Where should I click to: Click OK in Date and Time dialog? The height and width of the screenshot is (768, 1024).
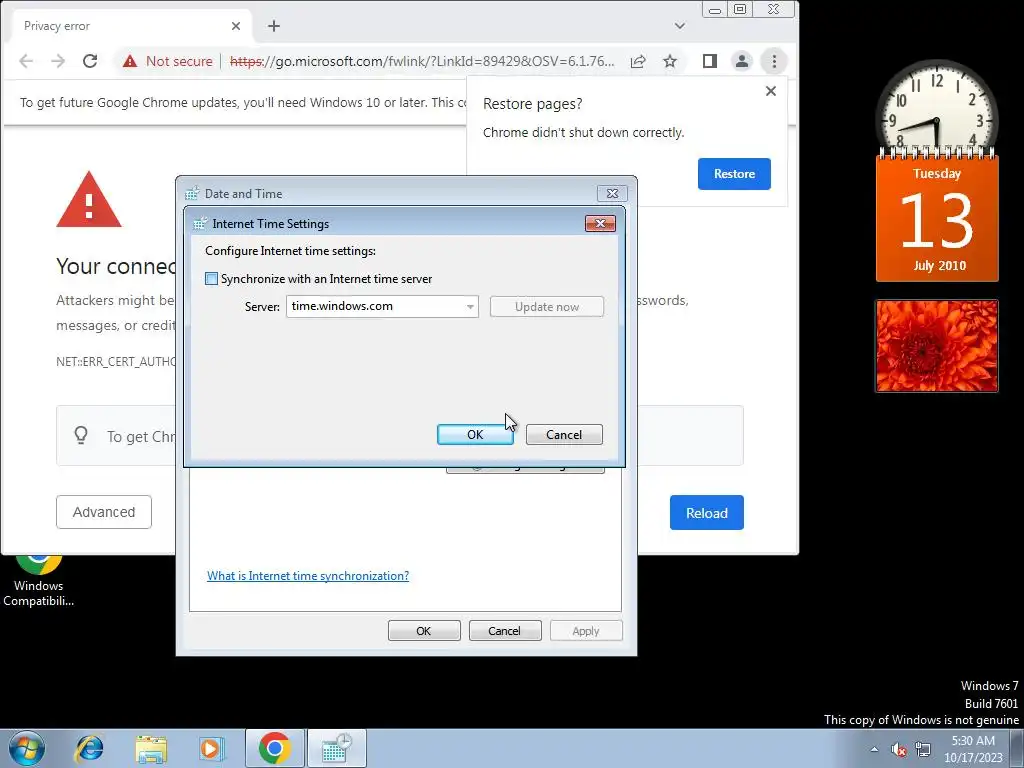point(424,631)
